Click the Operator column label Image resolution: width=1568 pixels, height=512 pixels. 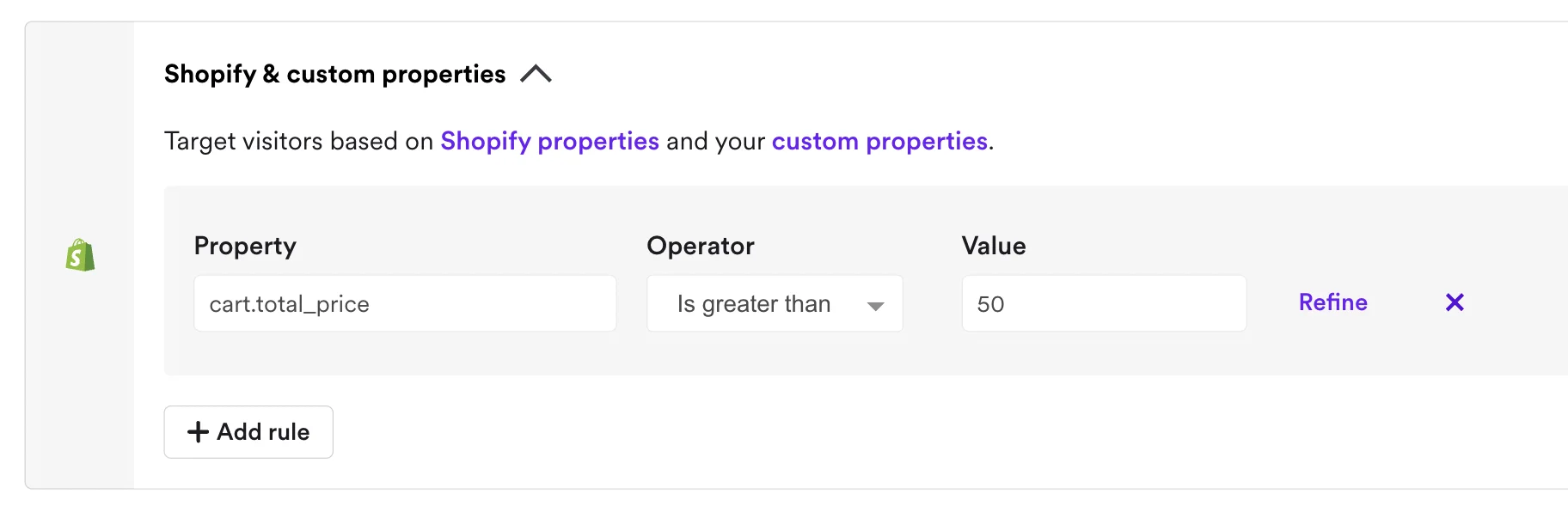click(x=700, y=246)
